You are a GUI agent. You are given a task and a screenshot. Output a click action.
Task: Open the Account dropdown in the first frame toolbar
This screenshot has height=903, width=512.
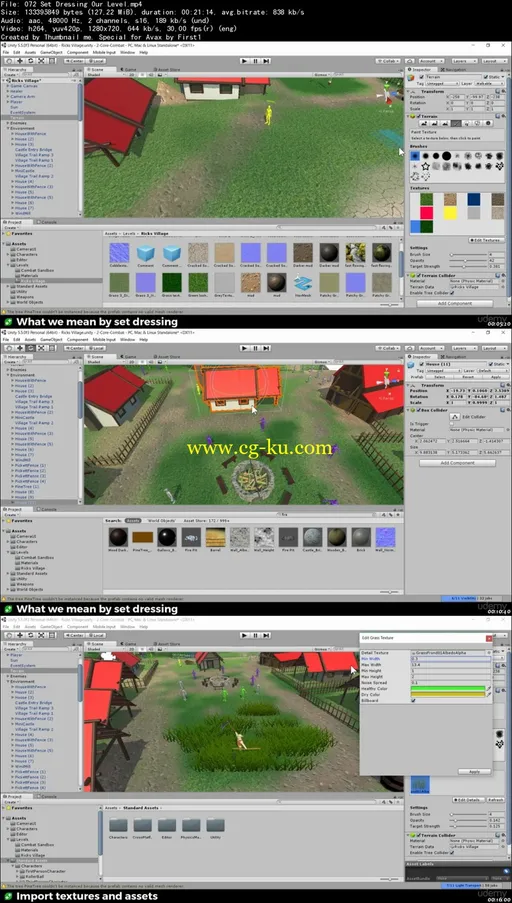click(x=431, y=60)
